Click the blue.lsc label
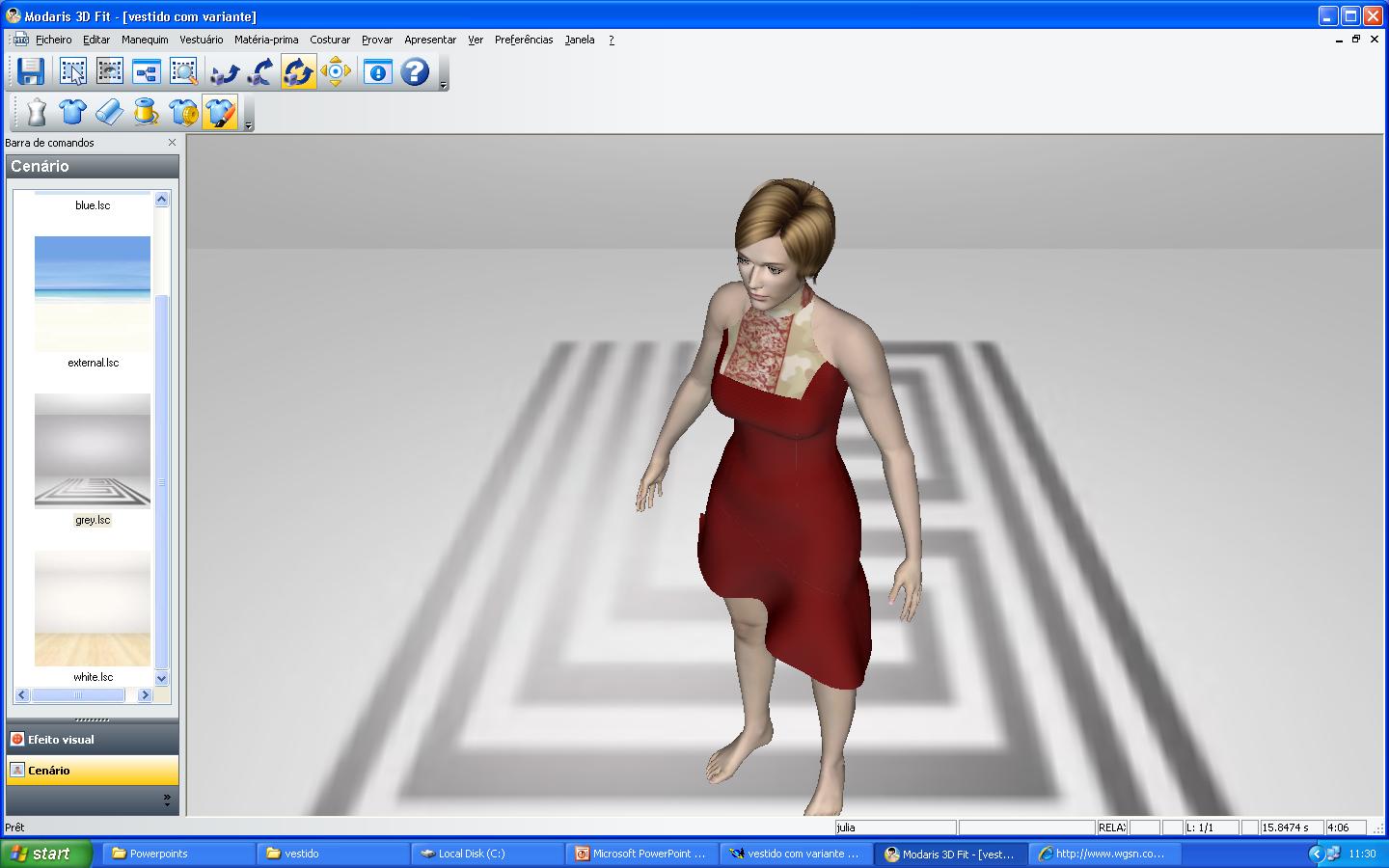The height and width of the screenshot is (868, 1389). click(93, 205)
